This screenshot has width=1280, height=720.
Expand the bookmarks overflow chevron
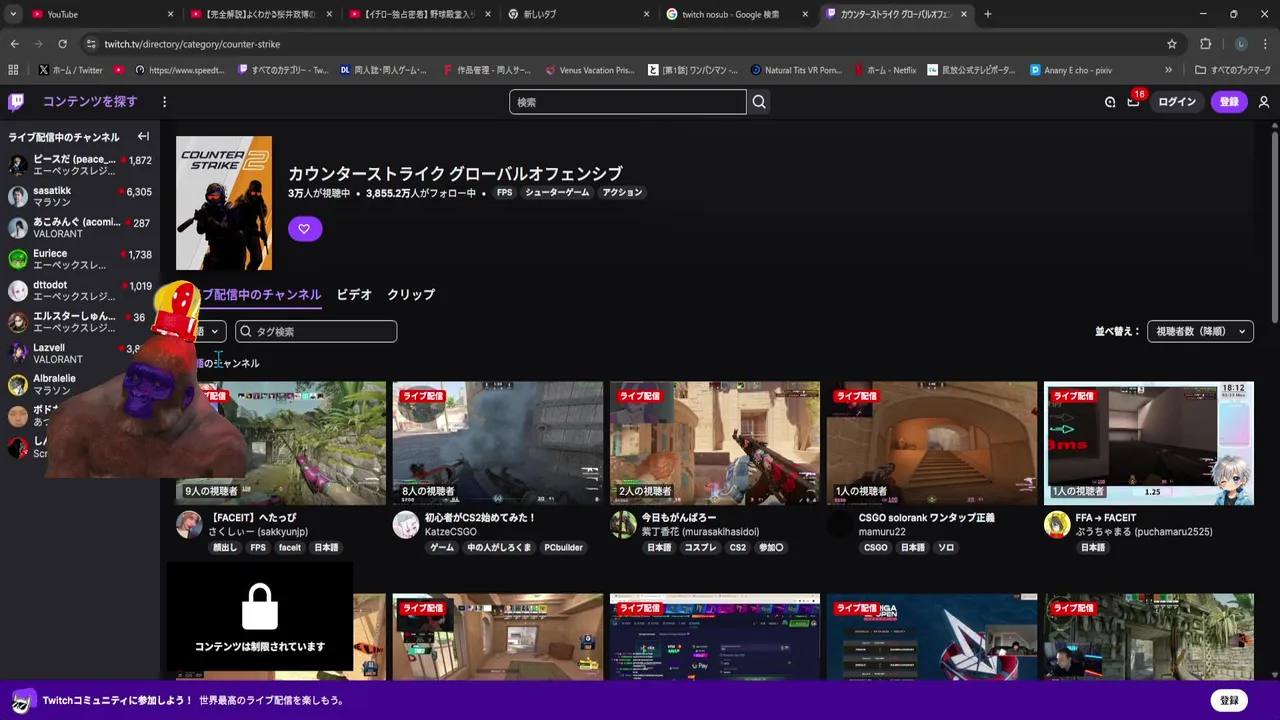pos(1168,70)
